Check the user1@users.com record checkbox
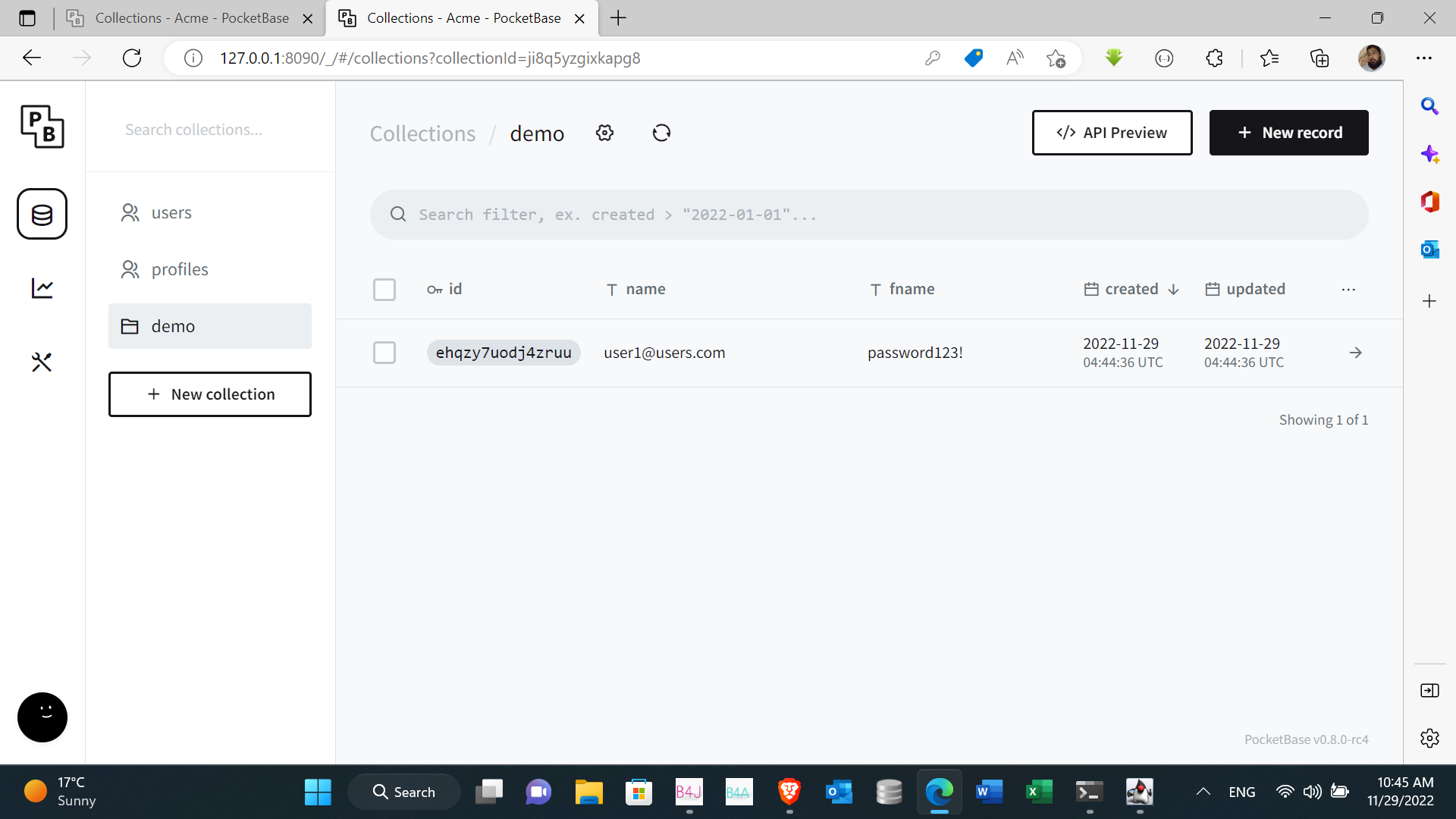 384,353
